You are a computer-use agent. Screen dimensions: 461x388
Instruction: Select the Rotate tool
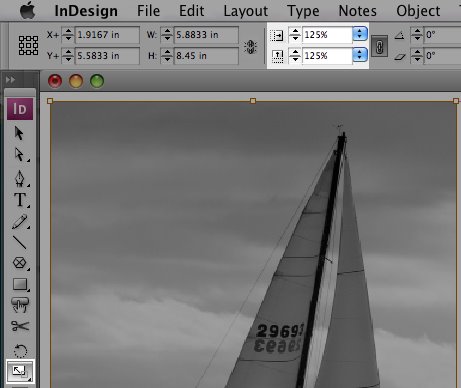(x=20, y=351)
